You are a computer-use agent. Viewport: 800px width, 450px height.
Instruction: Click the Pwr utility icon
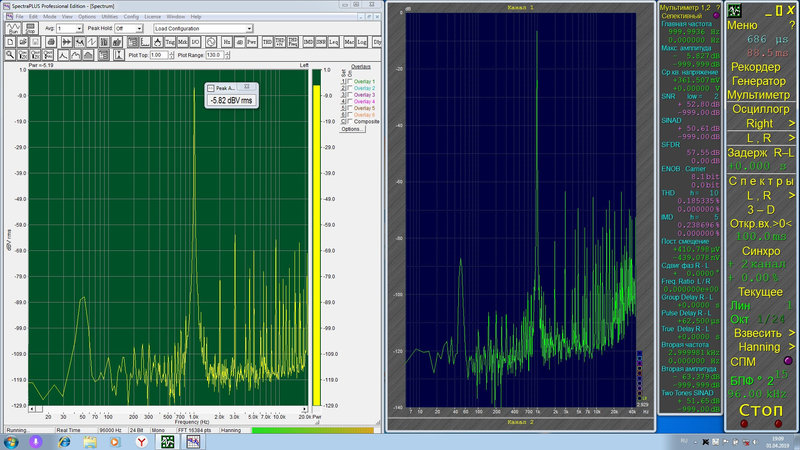click(x=252, y=42)
